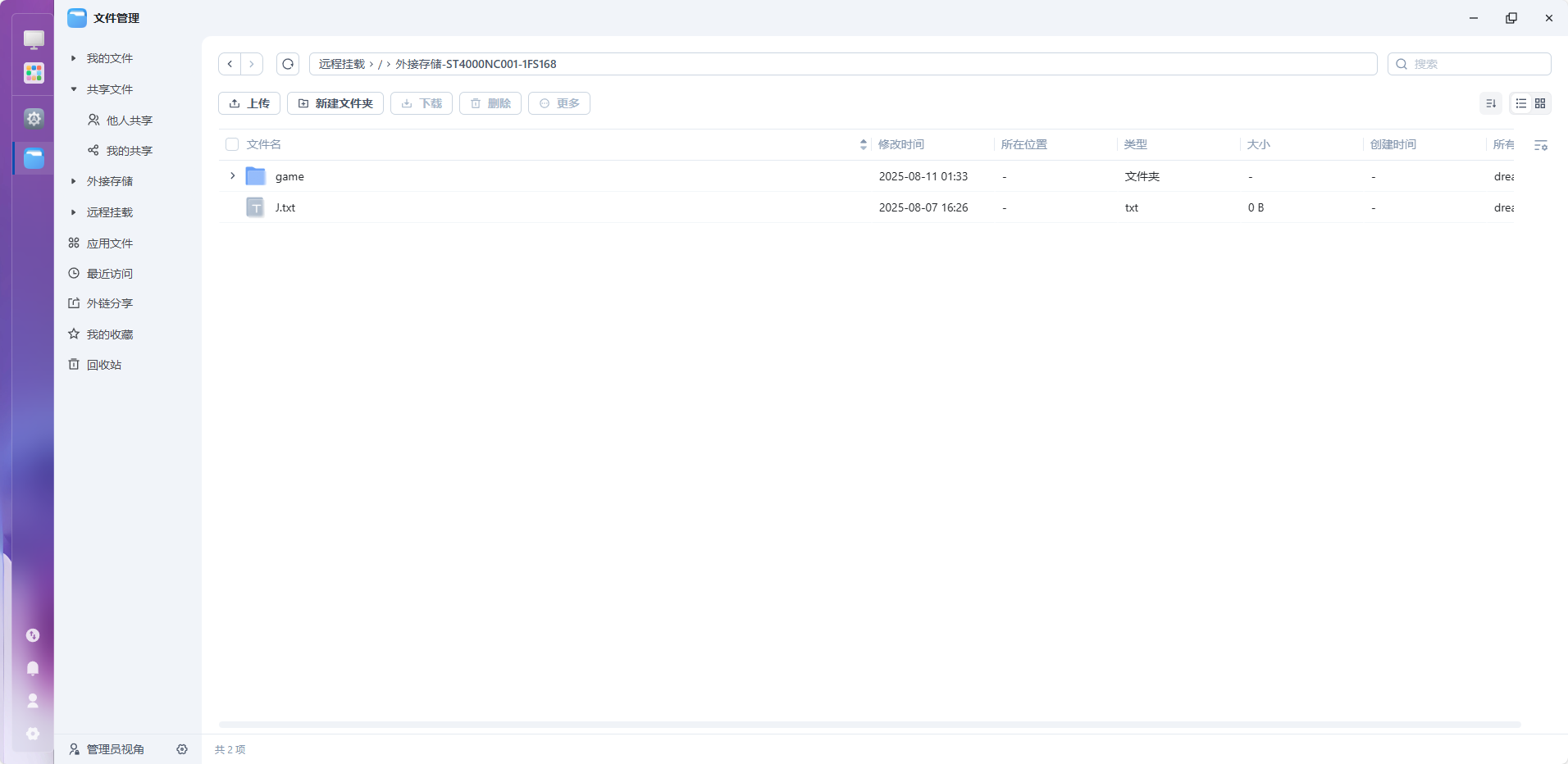Select the folder name game
1568x764 pixels.
[x=289, y=176]
